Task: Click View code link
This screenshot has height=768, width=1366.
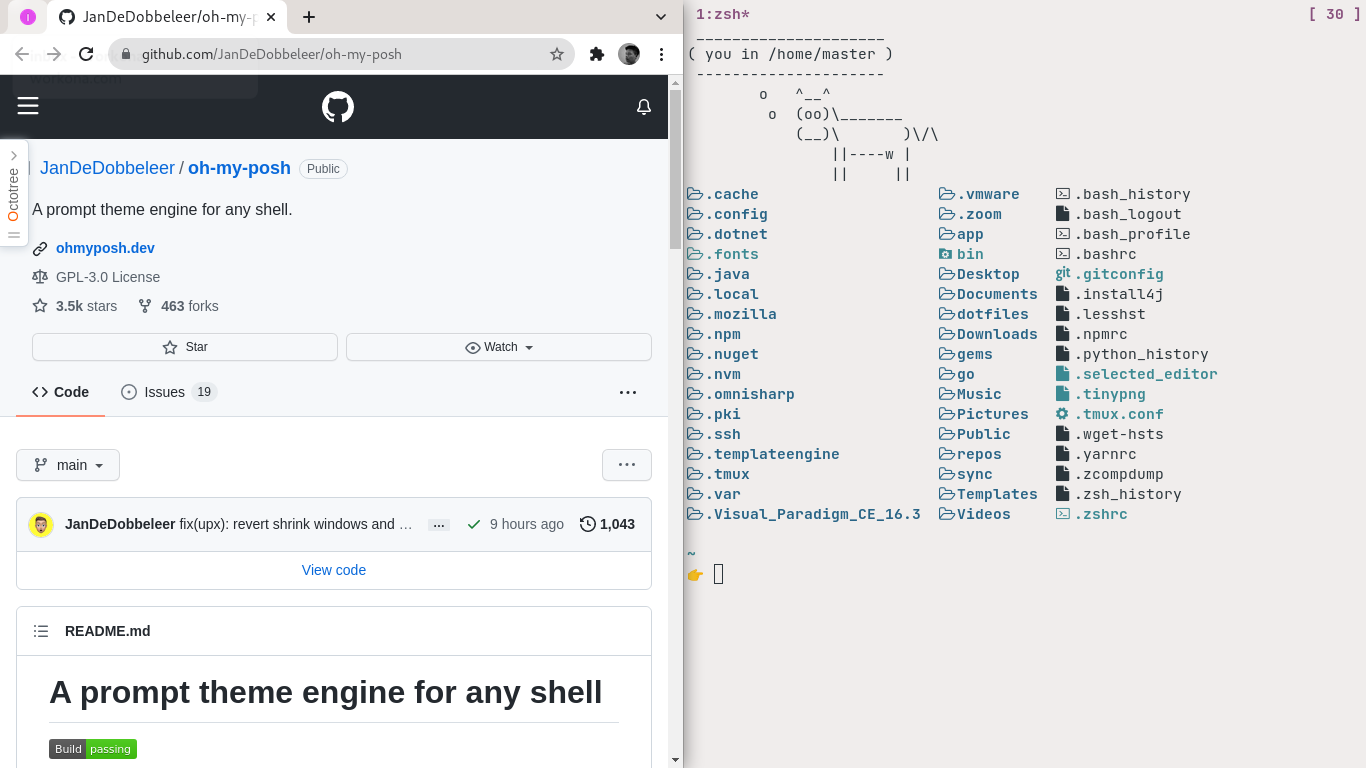Action: pyautogui.click(x=334, y=570)
